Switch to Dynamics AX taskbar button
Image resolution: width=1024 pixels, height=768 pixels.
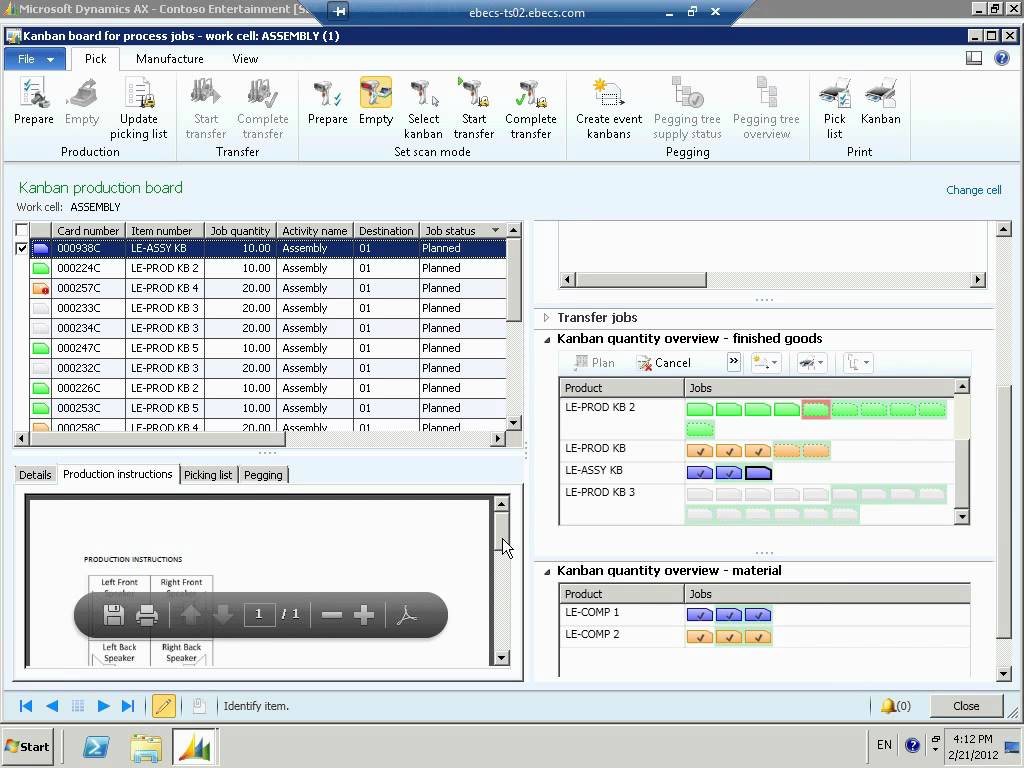195,746
